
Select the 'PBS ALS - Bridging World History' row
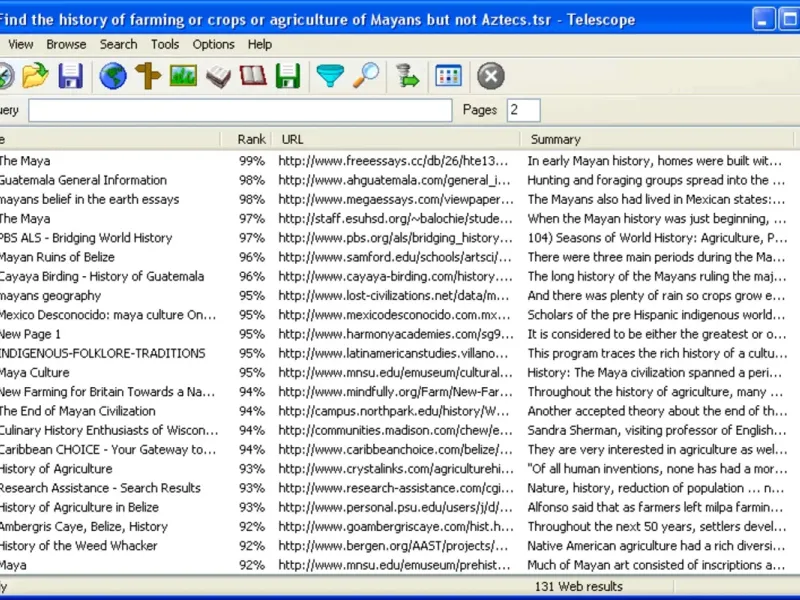click(400, 238)
